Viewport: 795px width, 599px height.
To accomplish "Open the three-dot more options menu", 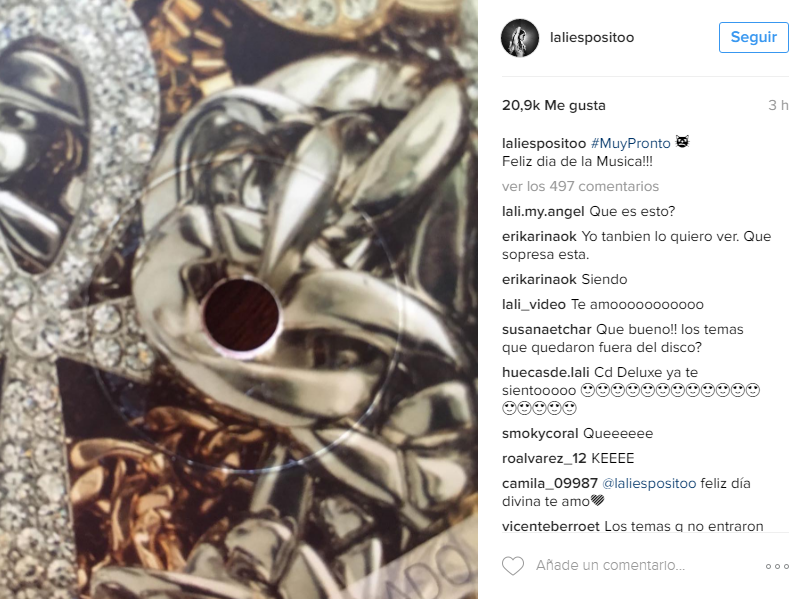I will [777, 566].
